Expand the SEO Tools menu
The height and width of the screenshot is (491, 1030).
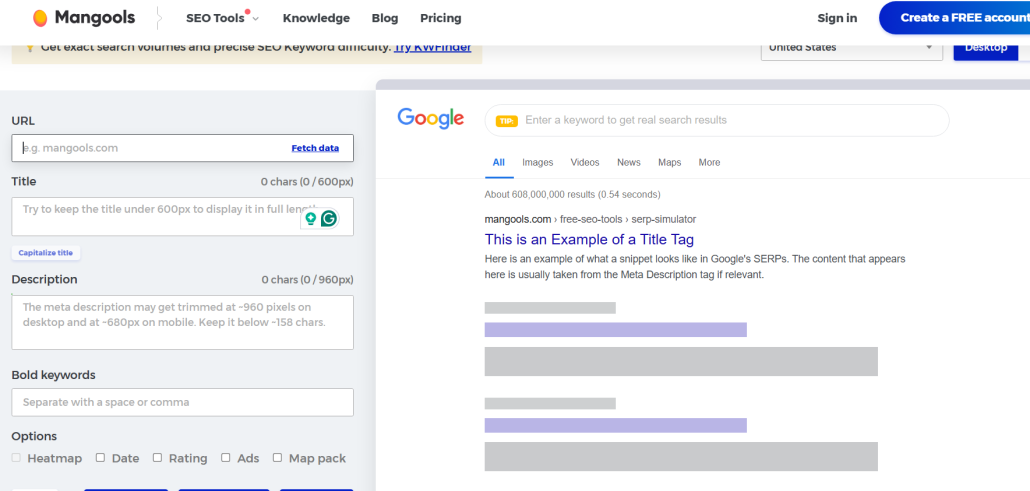(x=223, y=18)
